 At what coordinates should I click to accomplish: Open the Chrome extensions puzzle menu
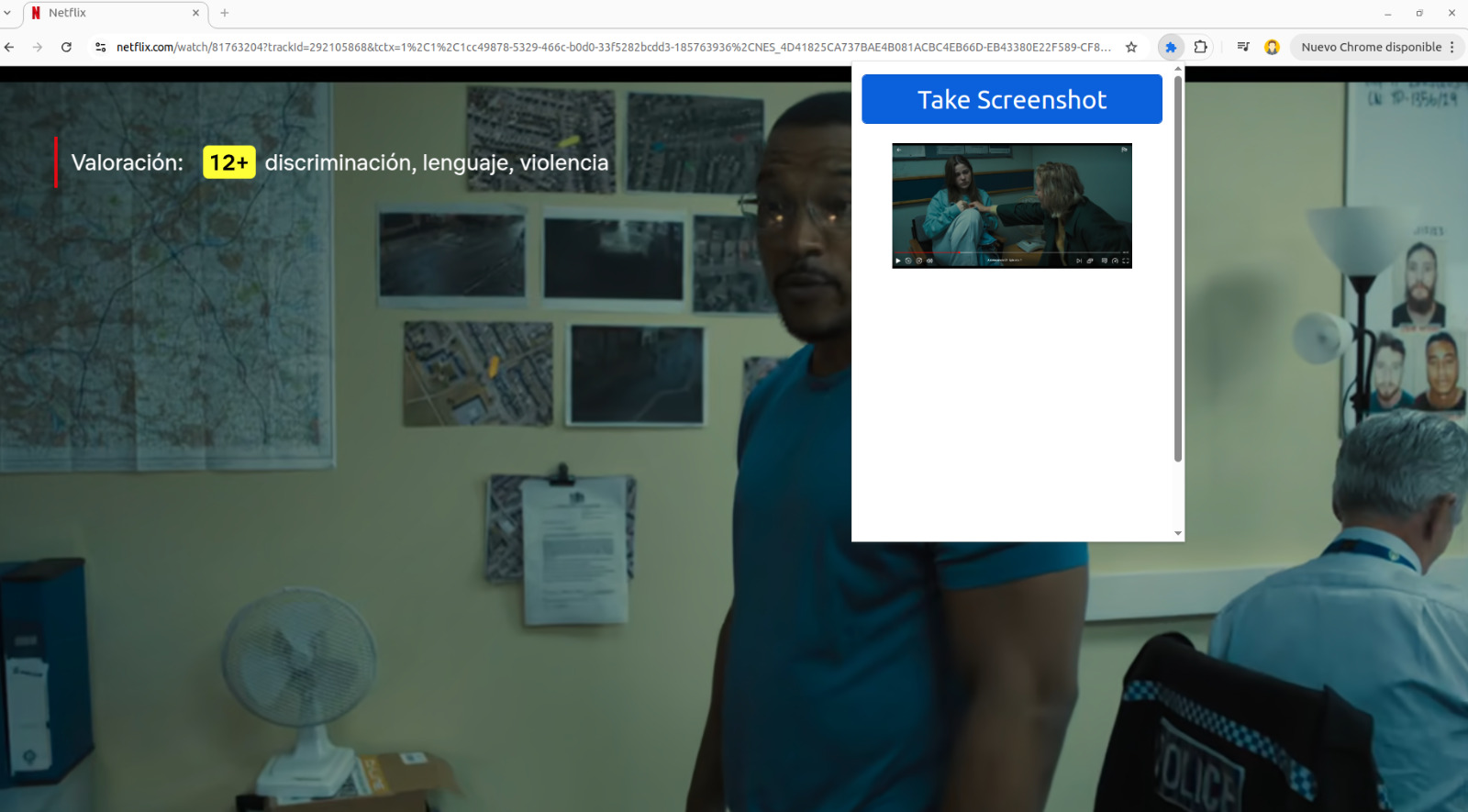(x=1200, y=47)
